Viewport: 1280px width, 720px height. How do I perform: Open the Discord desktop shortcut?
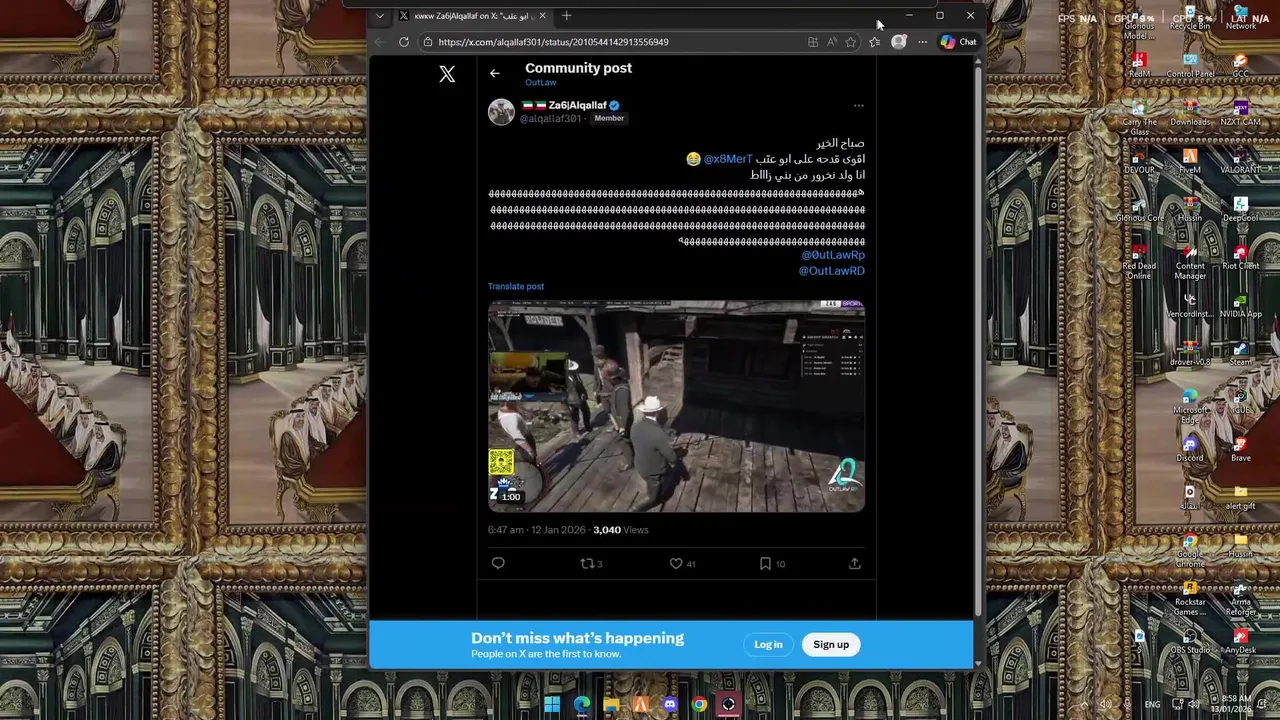[1190, 448]
